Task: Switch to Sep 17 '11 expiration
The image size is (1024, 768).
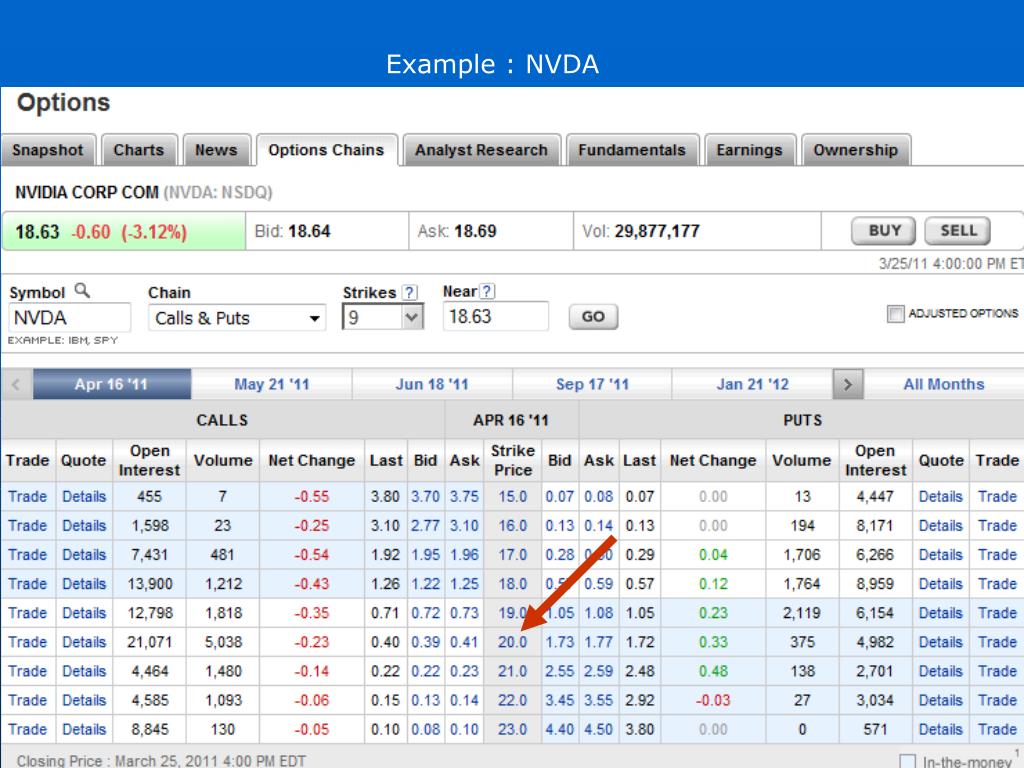Action: [592, 384]
